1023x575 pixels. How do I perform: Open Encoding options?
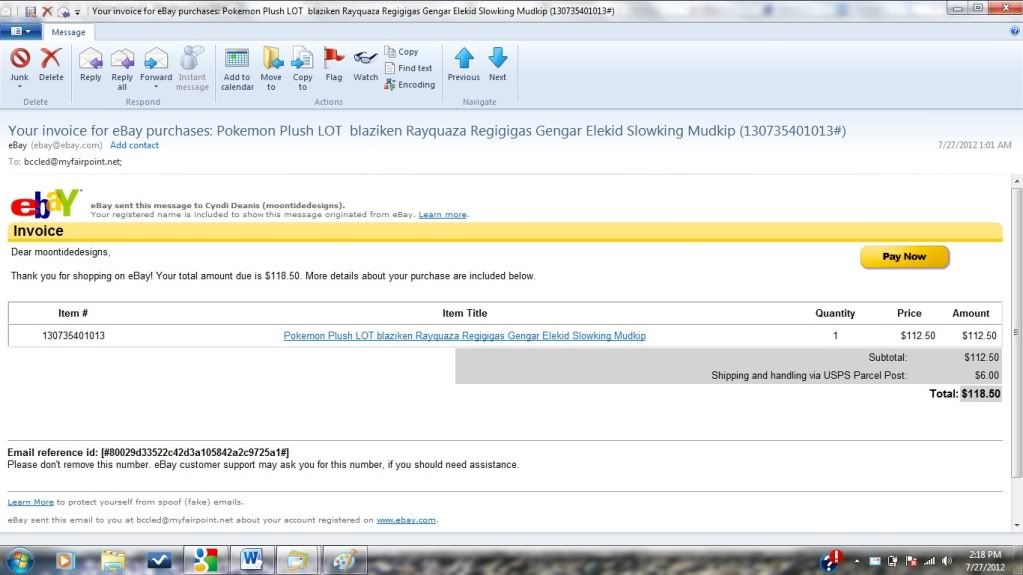410,85
